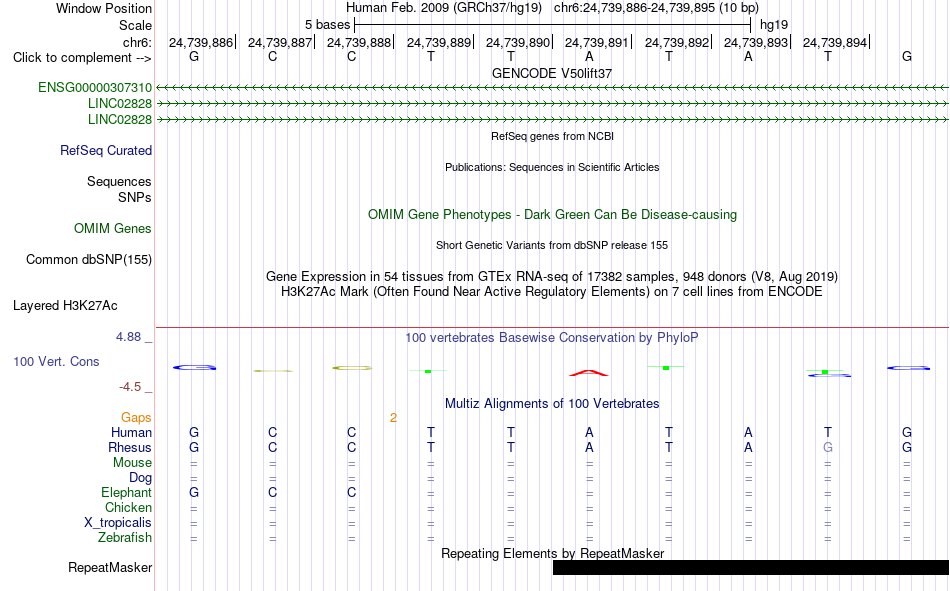
Task: Click the 5 bases scale bar
Action: pyautogui.click(x=552, y=25)
